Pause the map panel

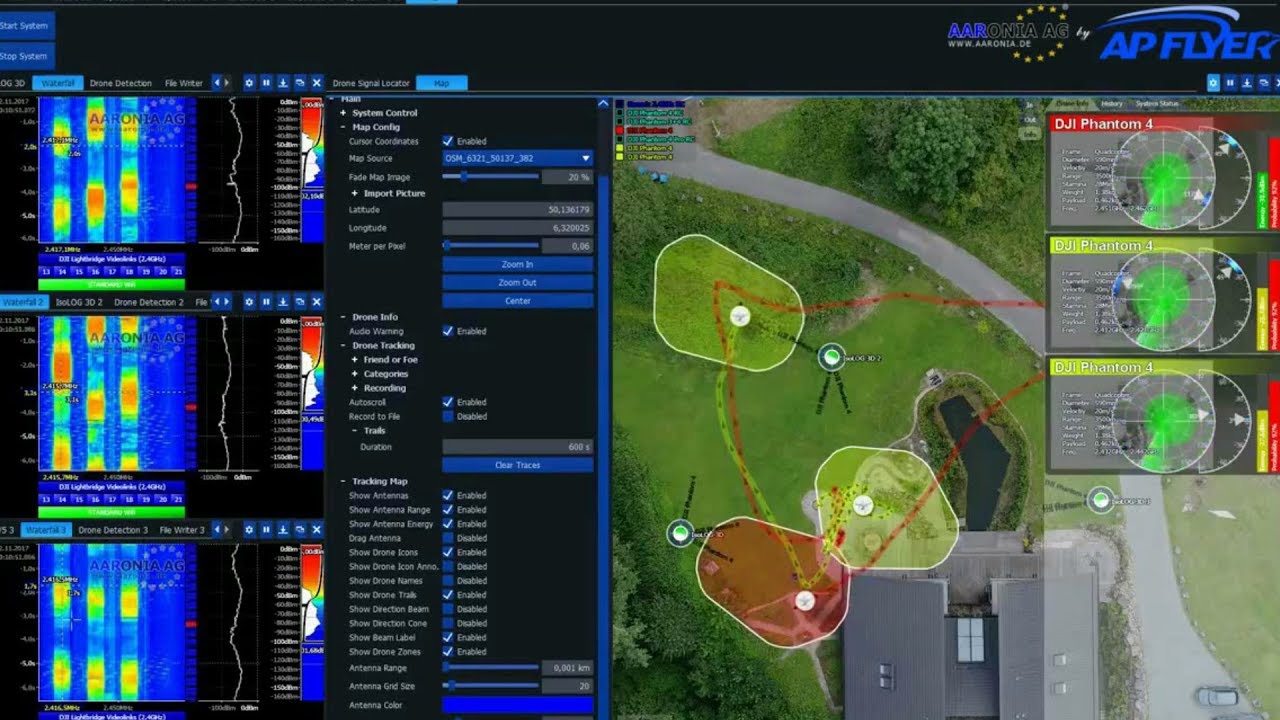coord(1230,83)
